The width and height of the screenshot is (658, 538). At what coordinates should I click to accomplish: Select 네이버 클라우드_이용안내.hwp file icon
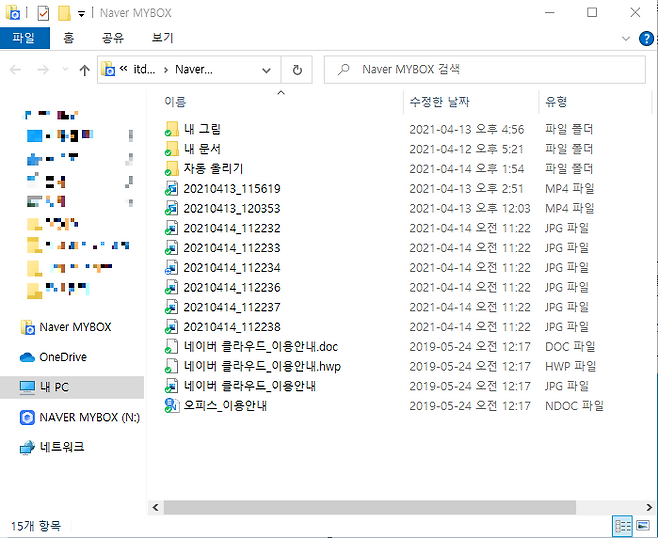pyautogui.click(x=171, y=366)
